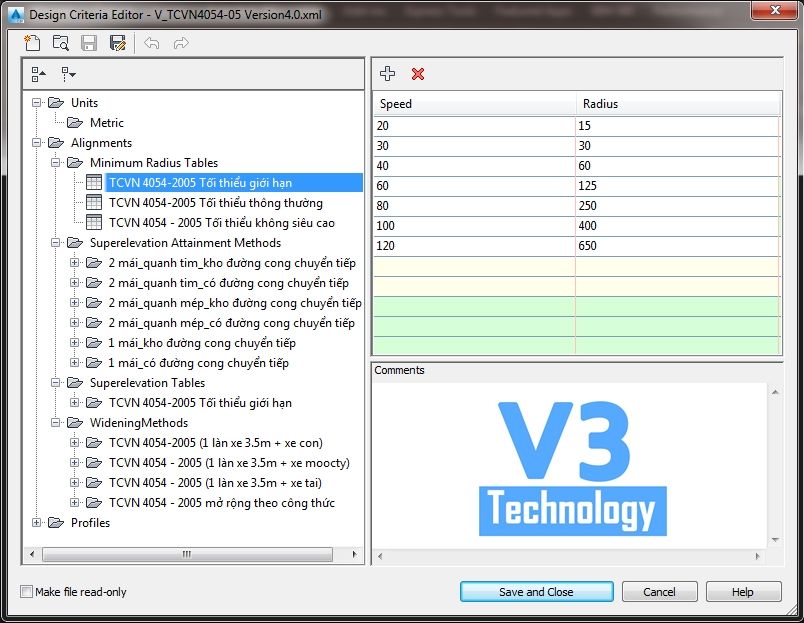Click the Save floppy disk icon
This screenshot has height=623, width=804.
(x=89, y=43)
